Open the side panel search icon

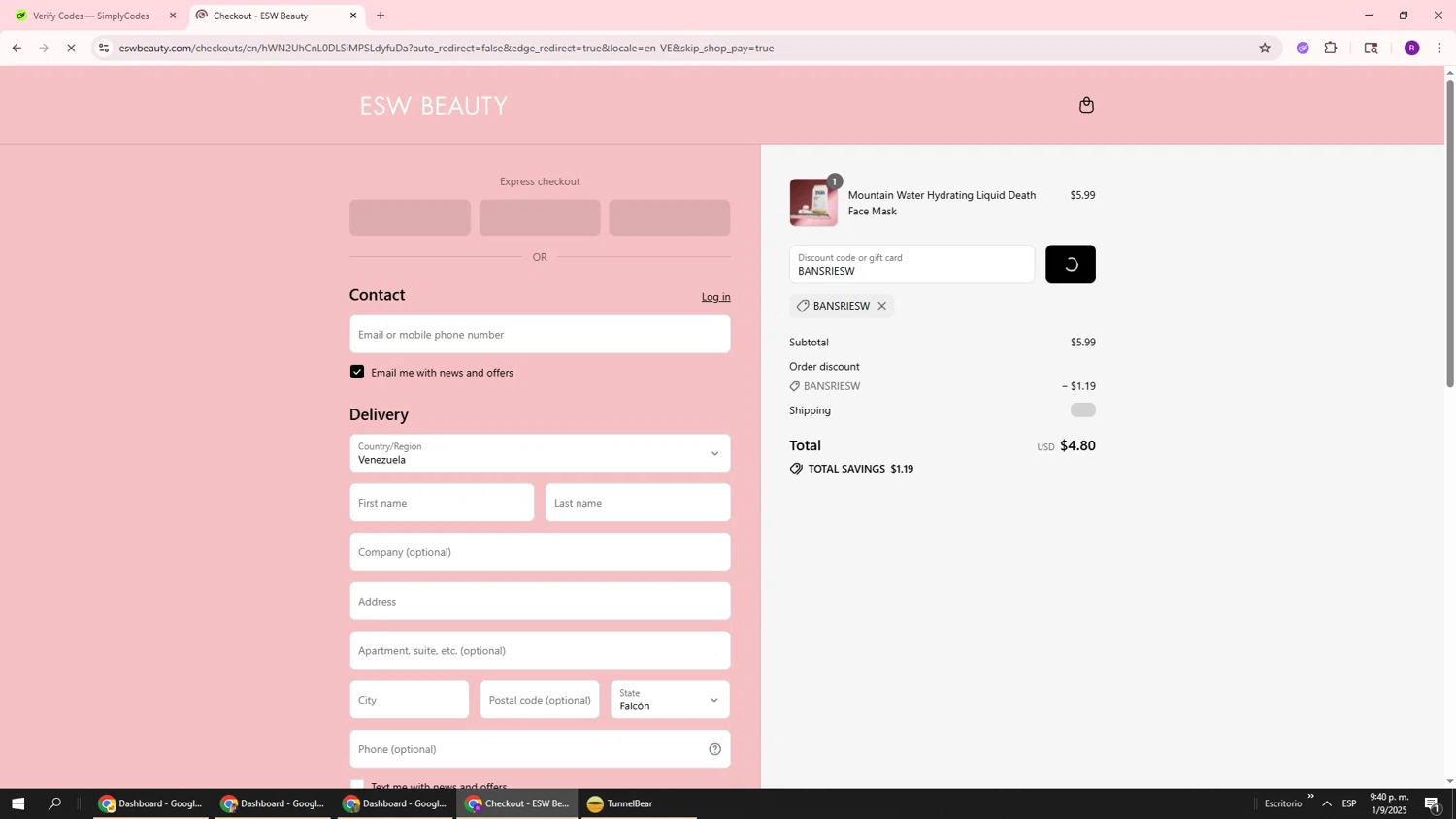click(1371, 48)
